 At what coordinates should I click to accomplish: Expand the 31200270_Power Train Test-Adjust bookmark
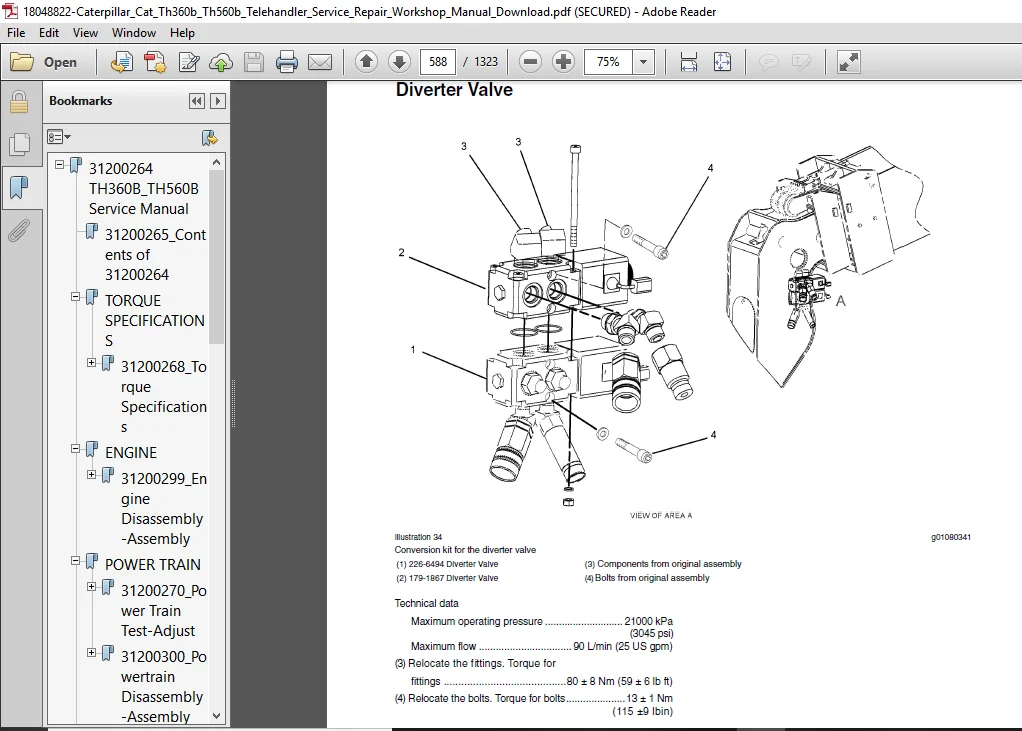[92, 586]
